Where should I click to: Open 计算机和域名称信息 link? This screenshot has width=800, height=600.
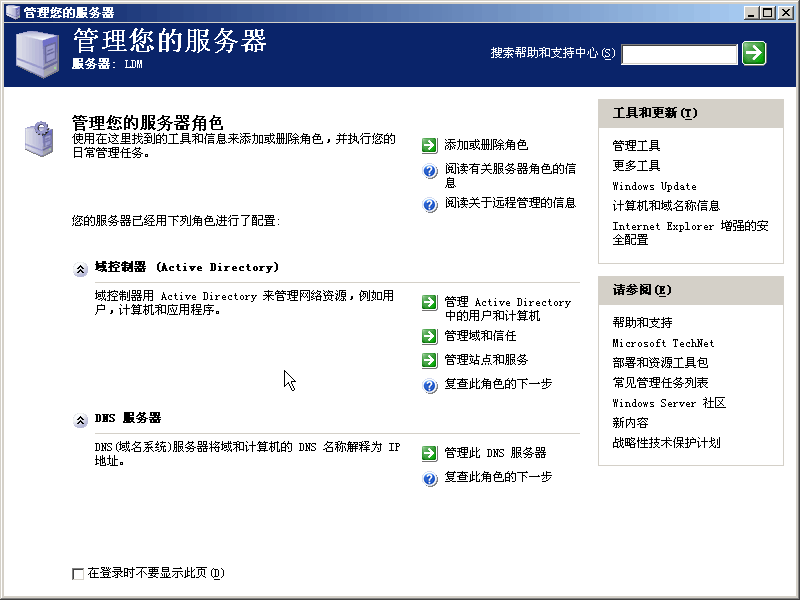(x=666, y=206)
